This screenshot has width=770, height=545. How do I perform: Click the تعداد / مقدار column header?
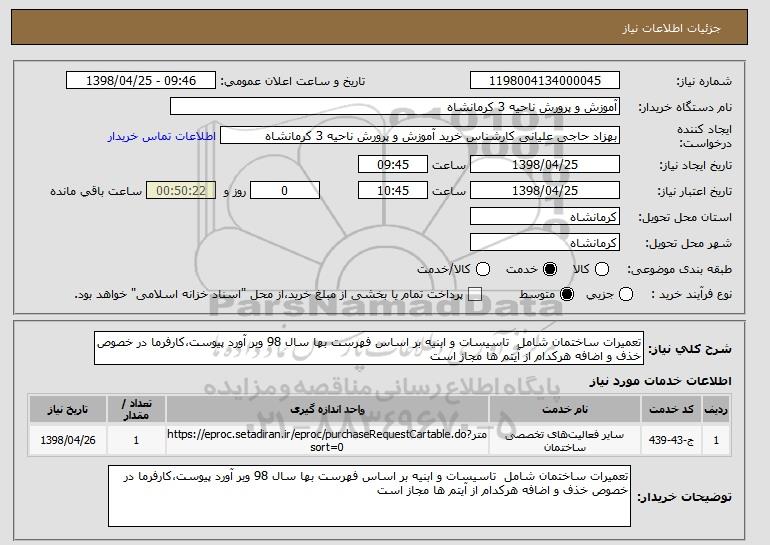136,409
